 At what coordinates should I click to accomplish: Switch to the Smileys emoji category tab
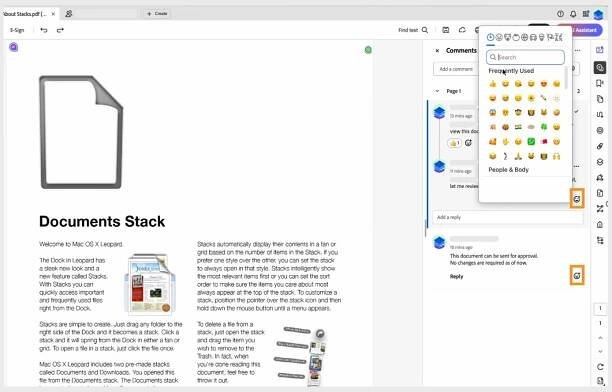499,37
